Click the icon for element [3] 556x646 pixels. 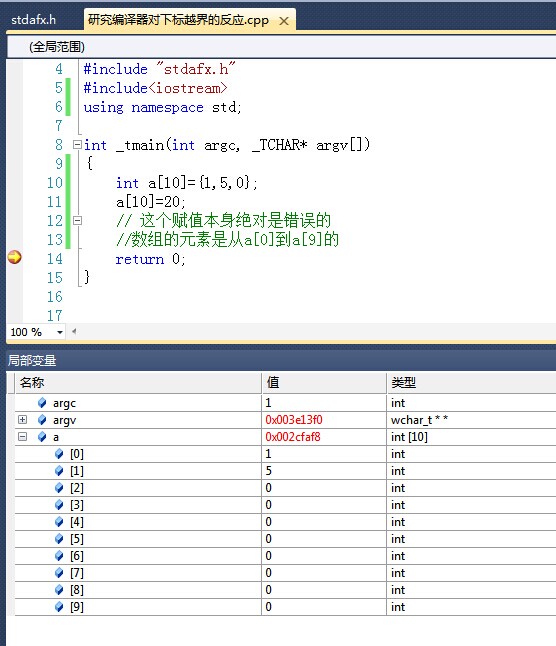point(59,505)
